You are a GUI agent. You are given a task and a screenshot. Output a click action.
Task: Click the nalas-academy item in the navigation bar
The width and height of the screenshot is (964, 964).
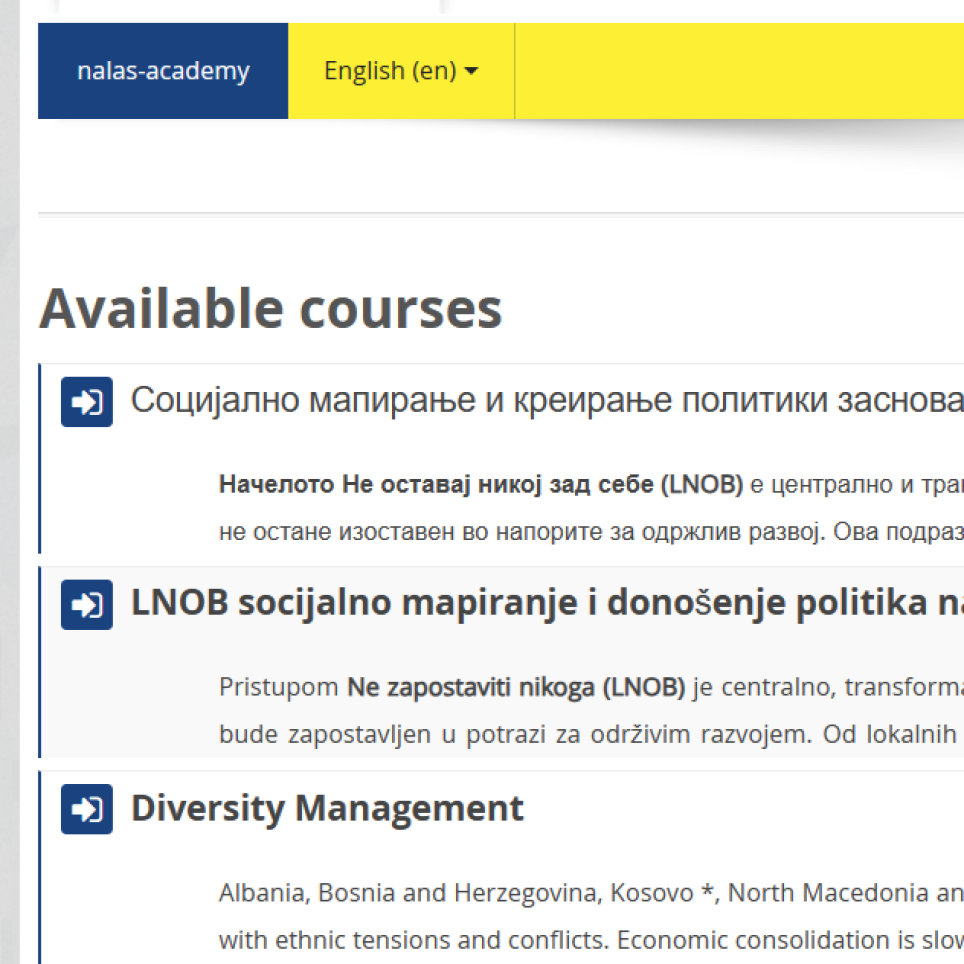pyautogui.click(x=163, y=71)
